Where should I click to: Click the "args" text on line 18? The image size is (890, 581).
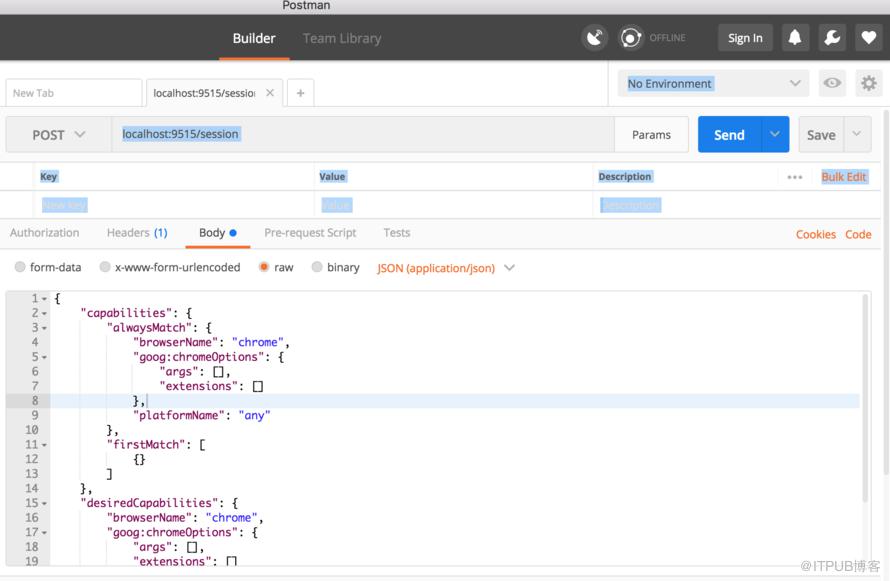[152, 548]
